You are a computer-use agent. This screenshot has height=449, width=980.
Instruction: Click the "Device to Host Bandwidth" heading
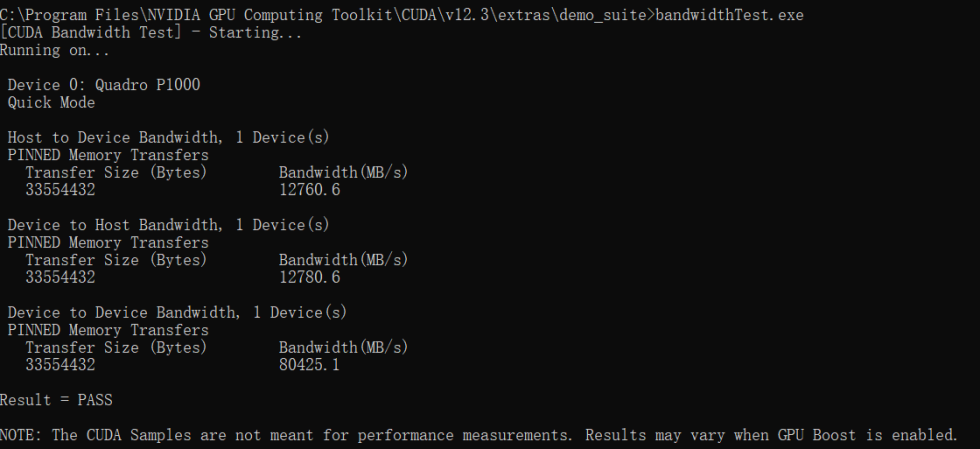pyautogui.click(x=168, y=225)
